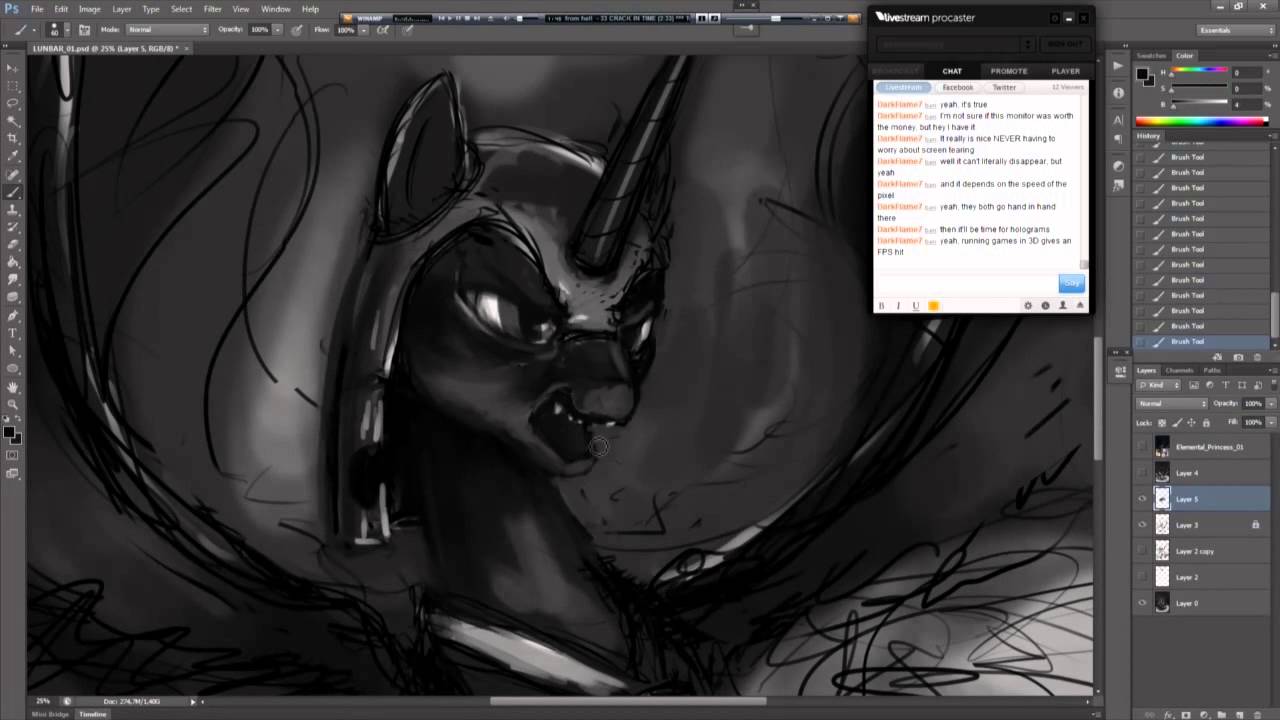This screenshot has width=1280, height=720.
Task: Activate the Clone Stamp tool
Action: [12, 209]
